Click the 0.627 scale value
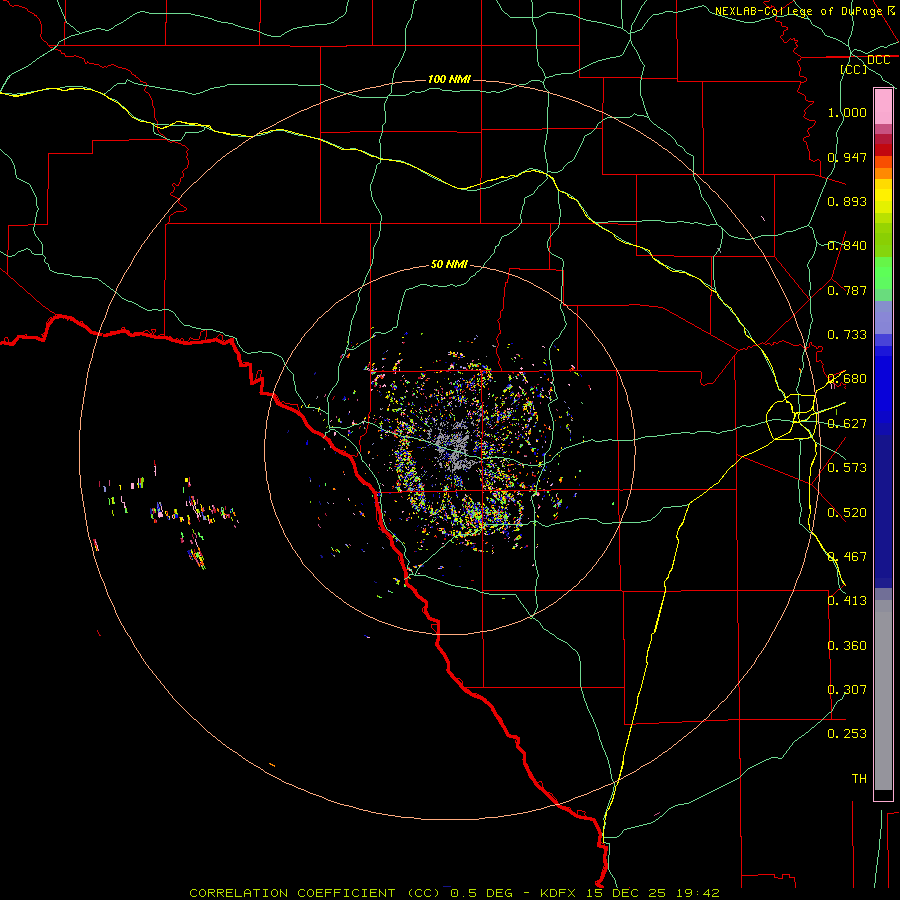The image size is (900, 900). click(x=847, y=424)
